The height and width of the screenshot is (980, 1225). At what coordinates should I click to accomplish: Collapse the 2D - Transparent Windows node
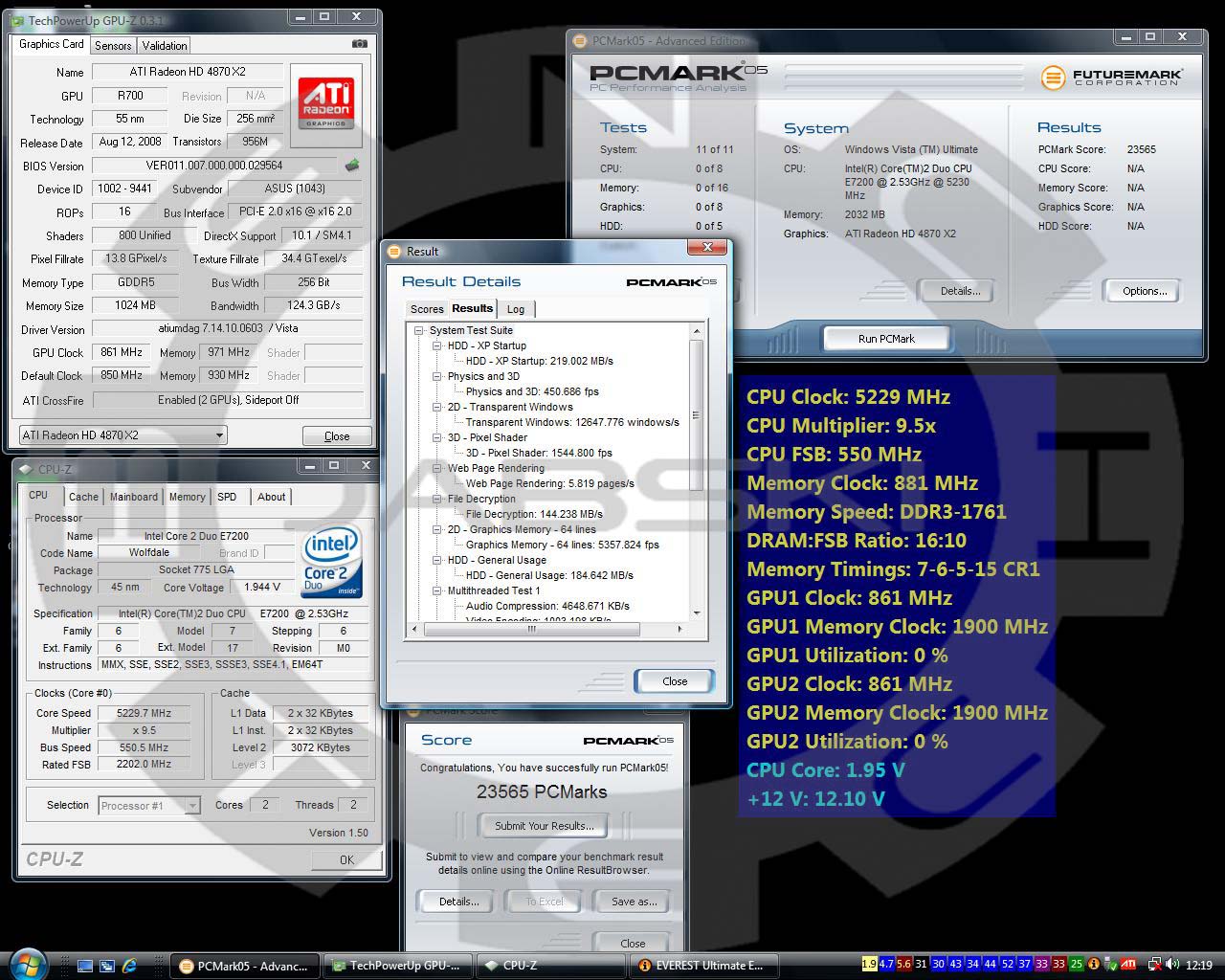tap(437, 407)
